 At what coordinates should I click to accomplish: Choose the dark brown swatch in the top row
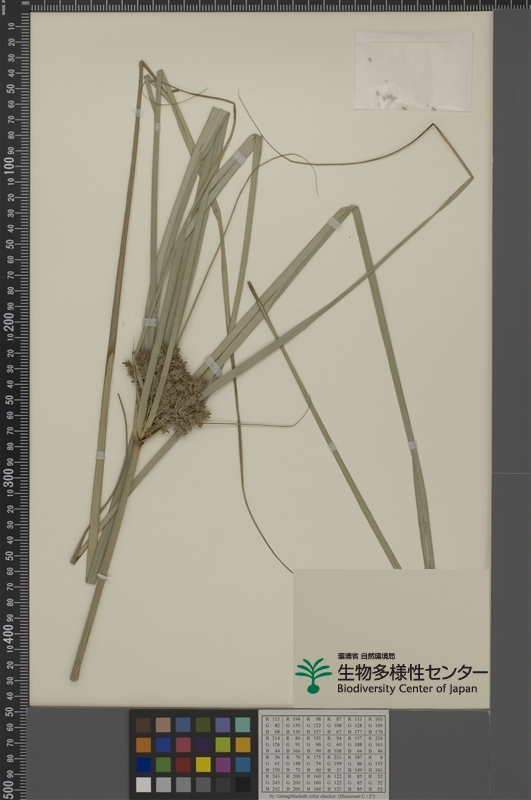[144, 725]
